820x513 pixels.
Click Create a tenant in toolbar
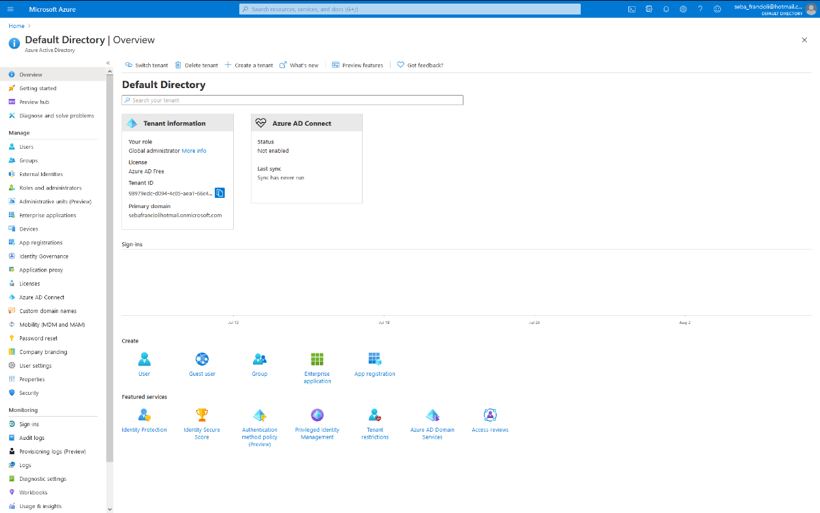click(x=249, y=65)
